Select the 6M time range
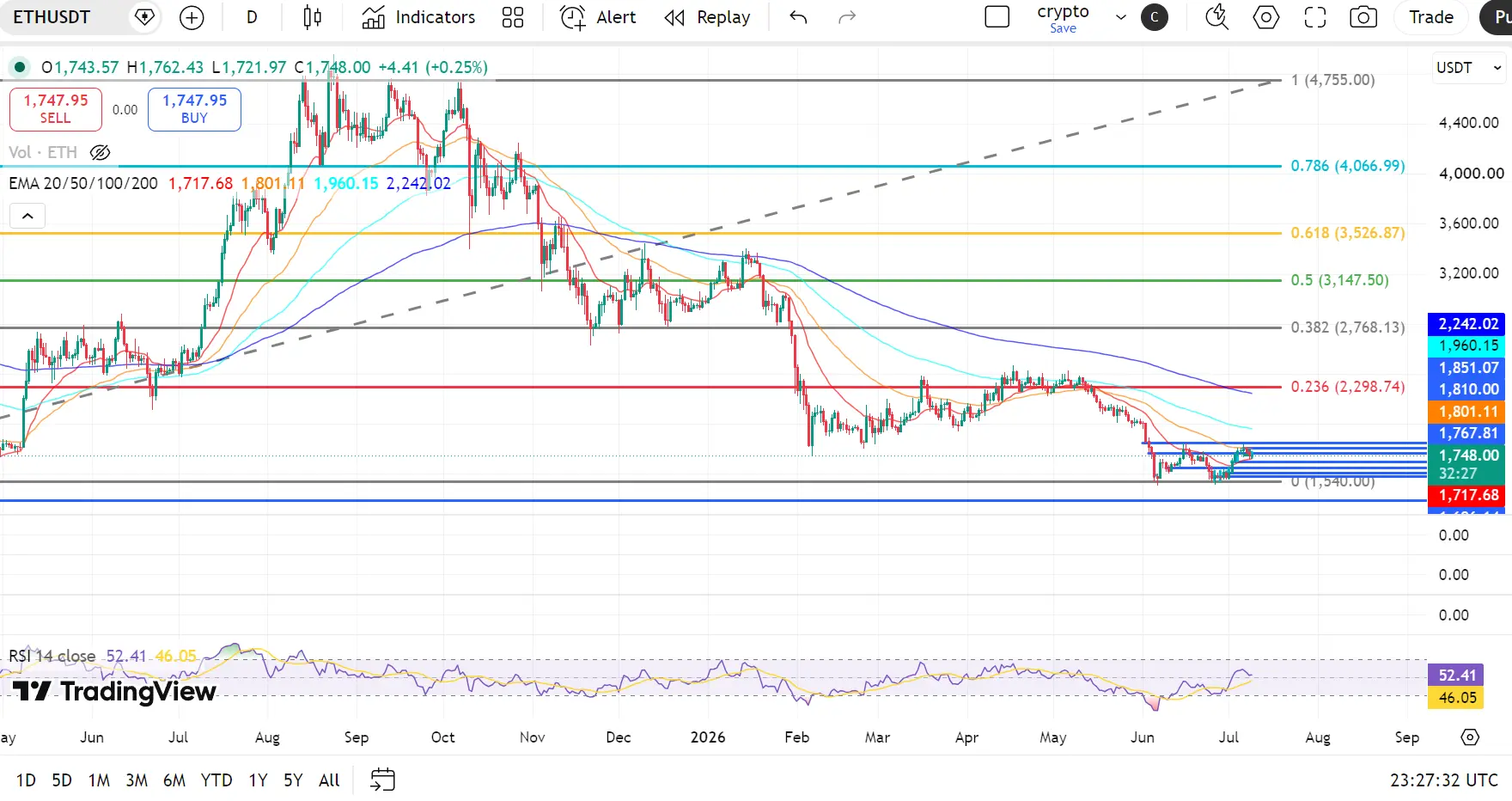 tap(174, 780)
